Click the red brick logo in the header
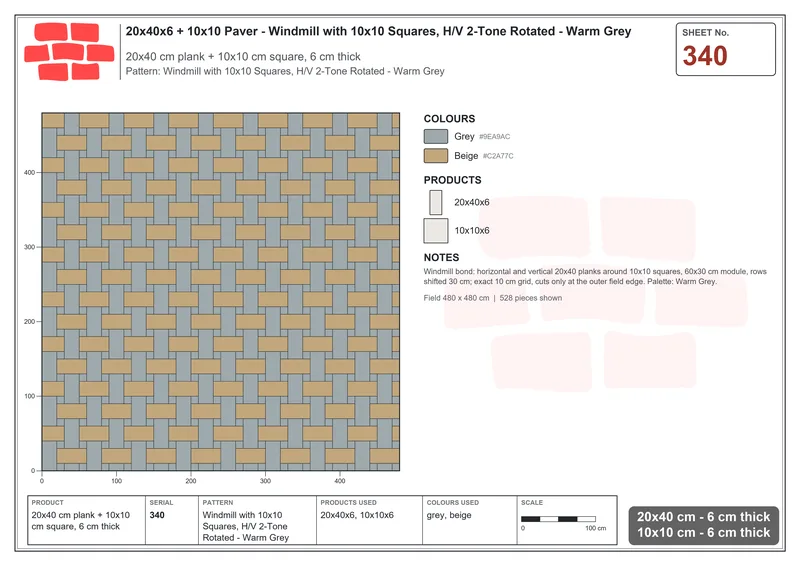This screenshot has height=566, width=800. pos(69,52)
